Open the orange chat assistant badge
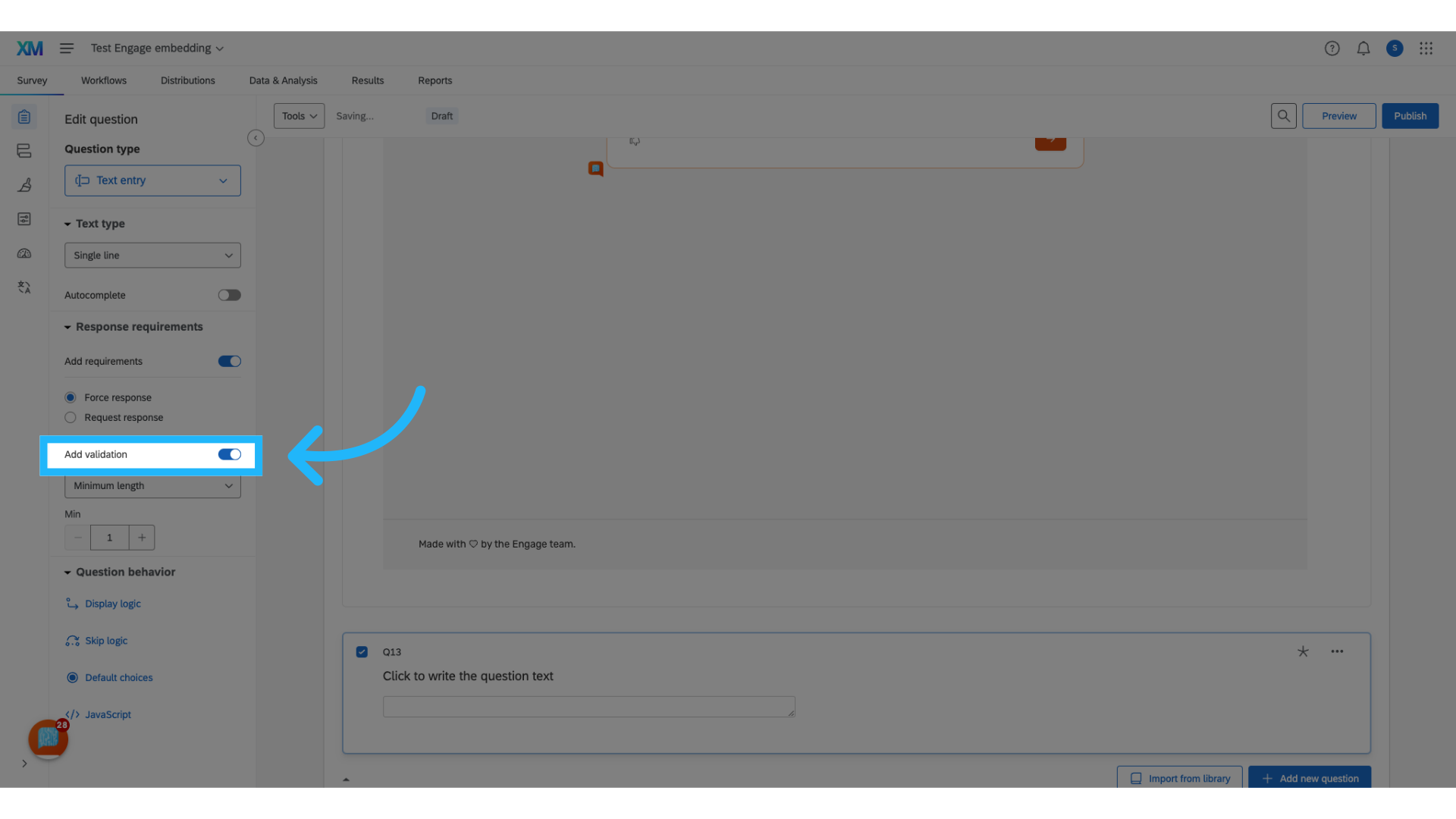Screen dimensions: 1456x819 [49, 739]
